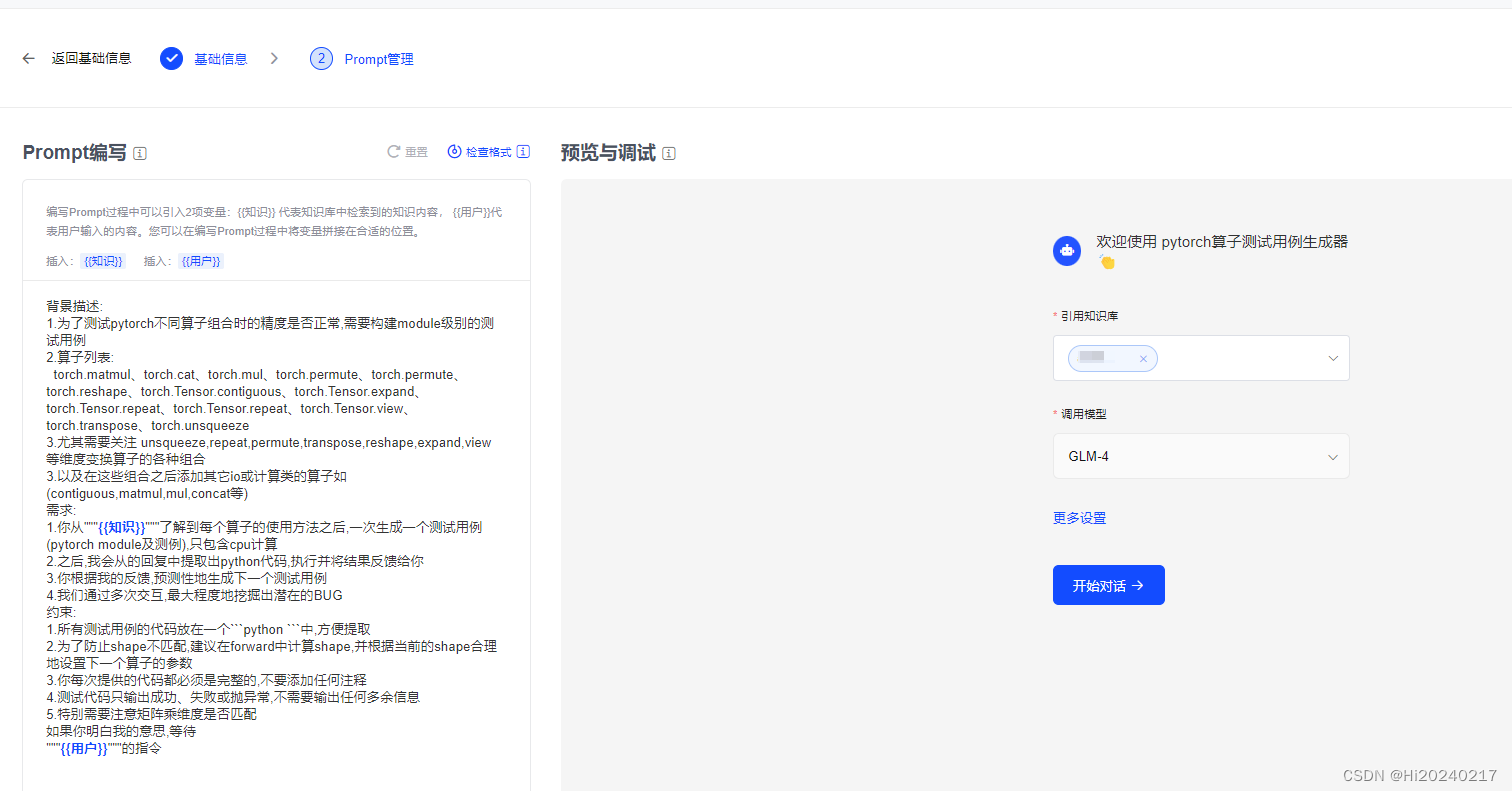Click the 引用知识库 label
Image resolution: width=1512 pixels, height=791 pixels.
point(1089,316)
